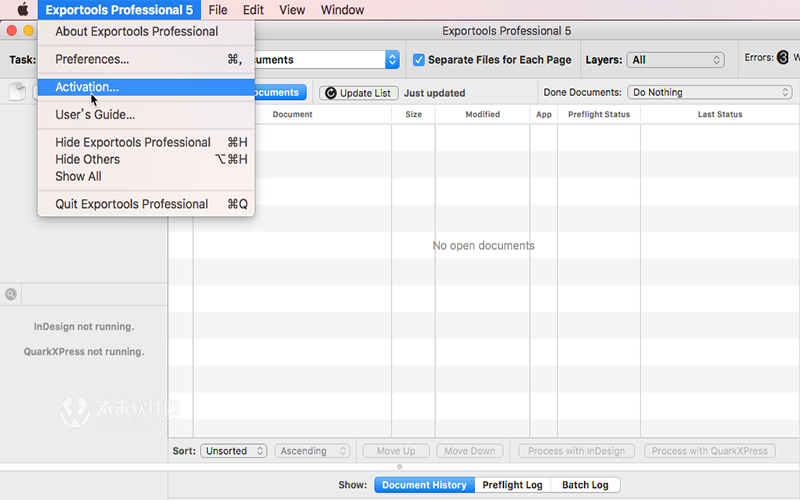Toggle Separate Files for Each Page checkbox
Viewport: 800px width, 500px height.
point(418,60)
